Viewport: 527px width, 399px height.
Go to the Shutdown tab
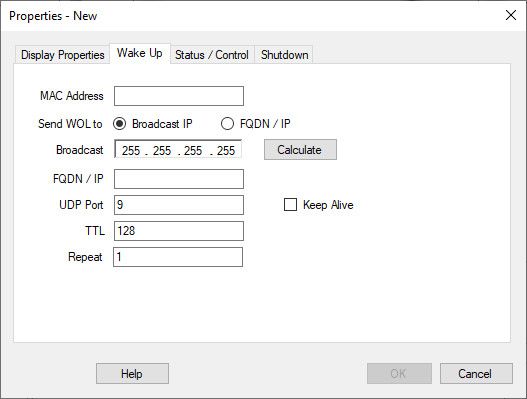[x=284, y=54]
